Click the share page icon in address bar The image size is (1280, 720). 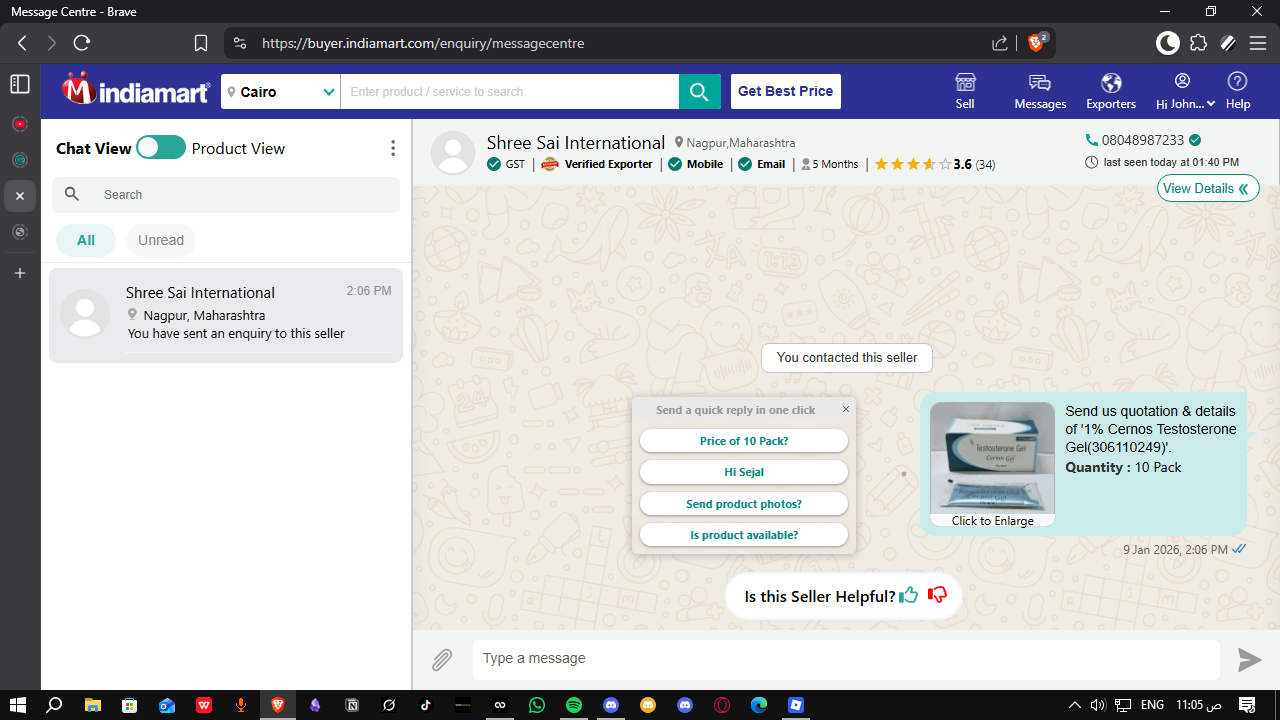click(x=1000, y=43)
